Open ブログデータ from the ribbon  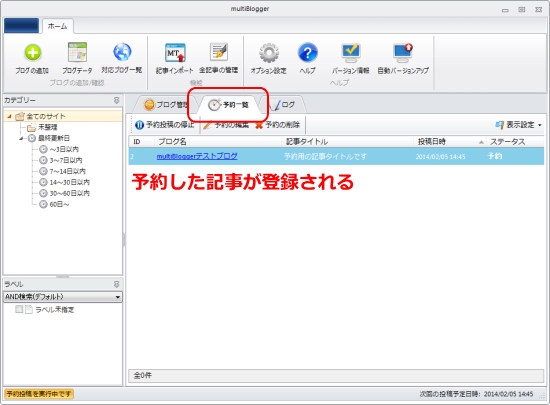[x=77, y=58]
